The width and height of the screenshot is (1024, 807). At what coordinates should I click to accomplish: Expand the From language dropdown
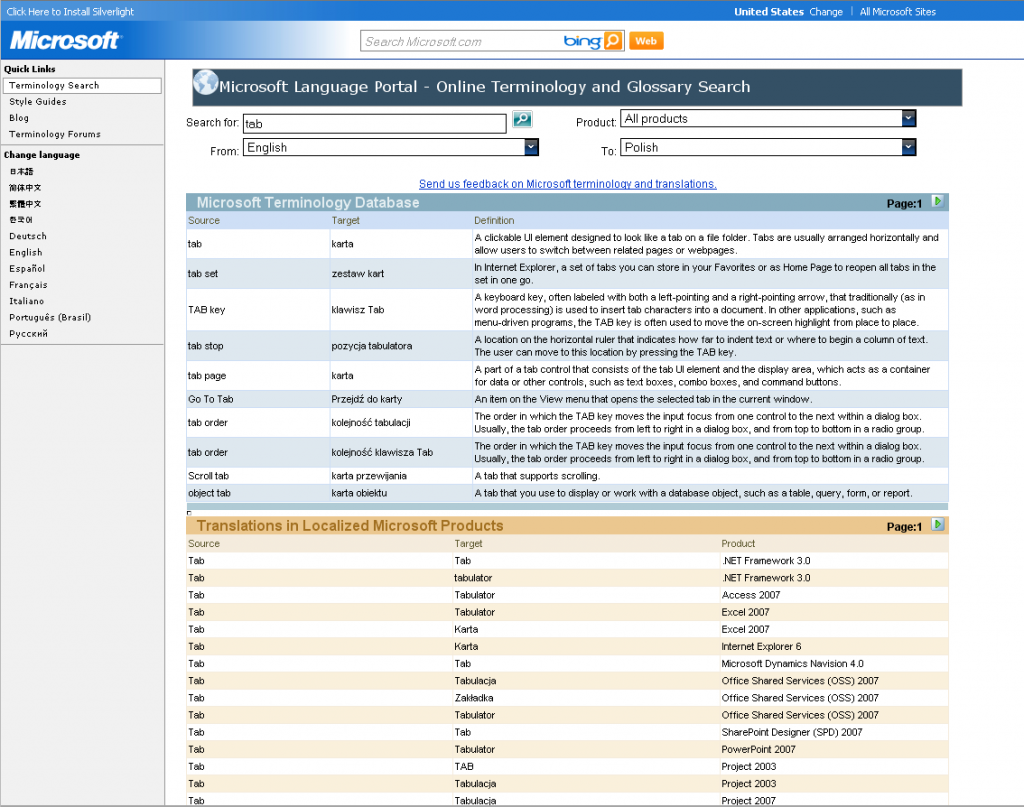[531, 147]
